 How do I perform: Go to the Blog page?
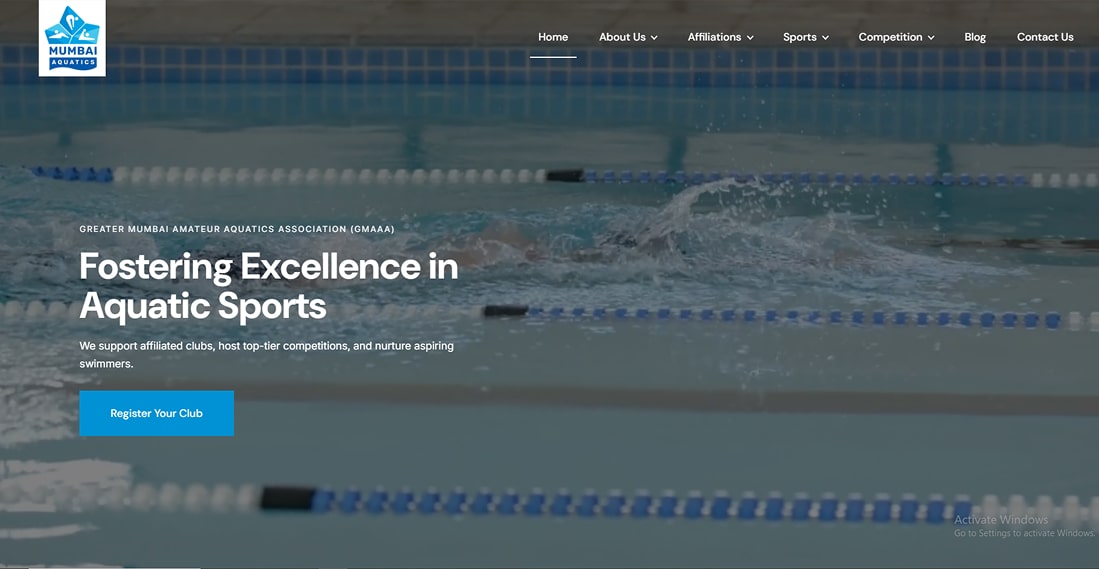975,37
